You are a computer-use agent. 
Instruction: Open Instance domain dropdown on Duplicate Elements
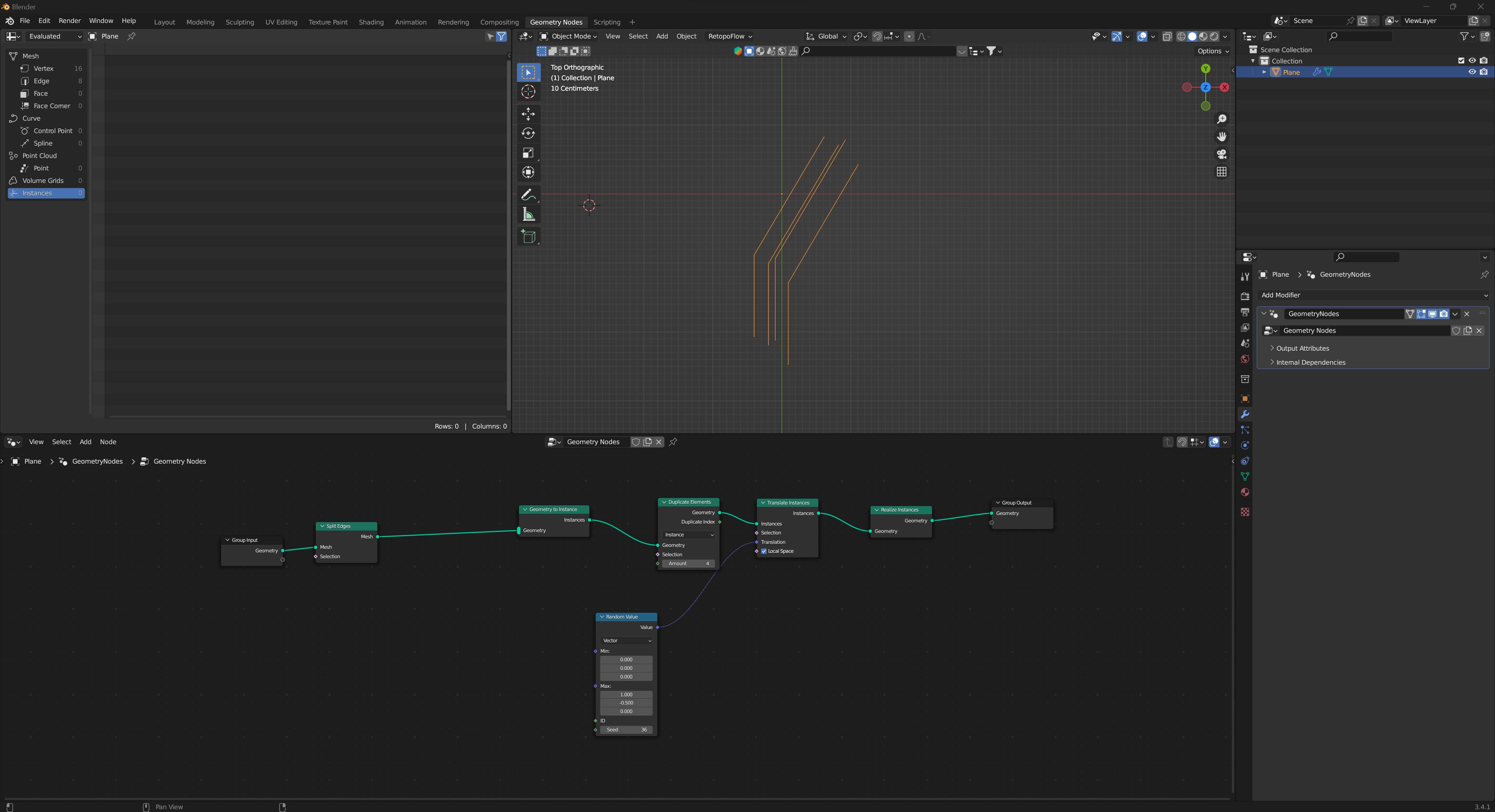click(x=688, y=535)
